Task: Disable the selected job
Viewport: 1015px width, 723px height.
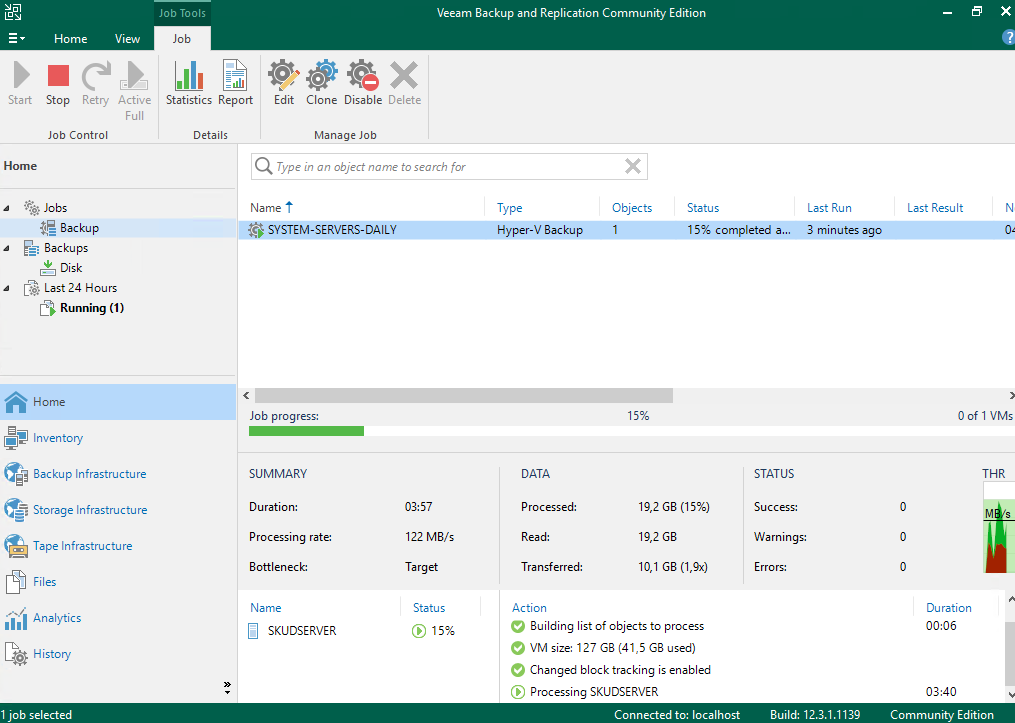Action: pyautogui.click(x=363, y=83)
